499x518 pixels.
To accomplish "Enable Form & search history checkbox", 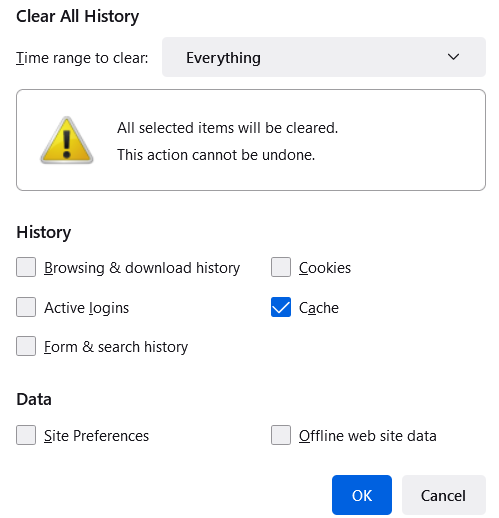I will click(26, 346).
